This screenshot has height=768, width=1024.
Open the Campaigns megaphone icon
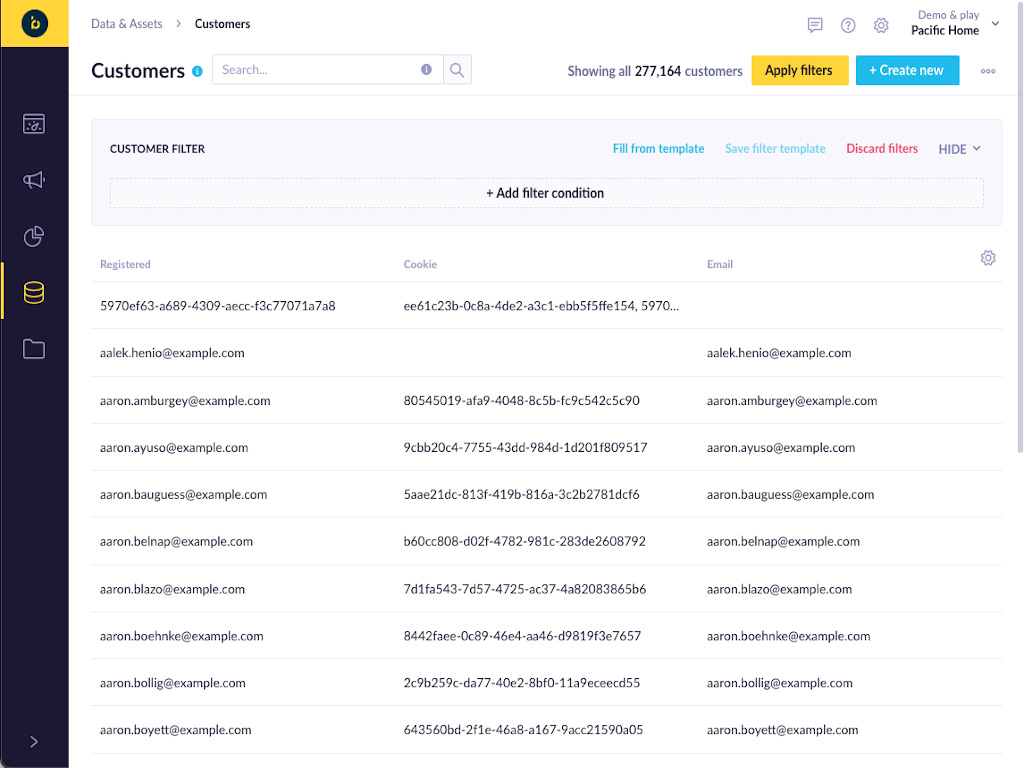point(34,180)
